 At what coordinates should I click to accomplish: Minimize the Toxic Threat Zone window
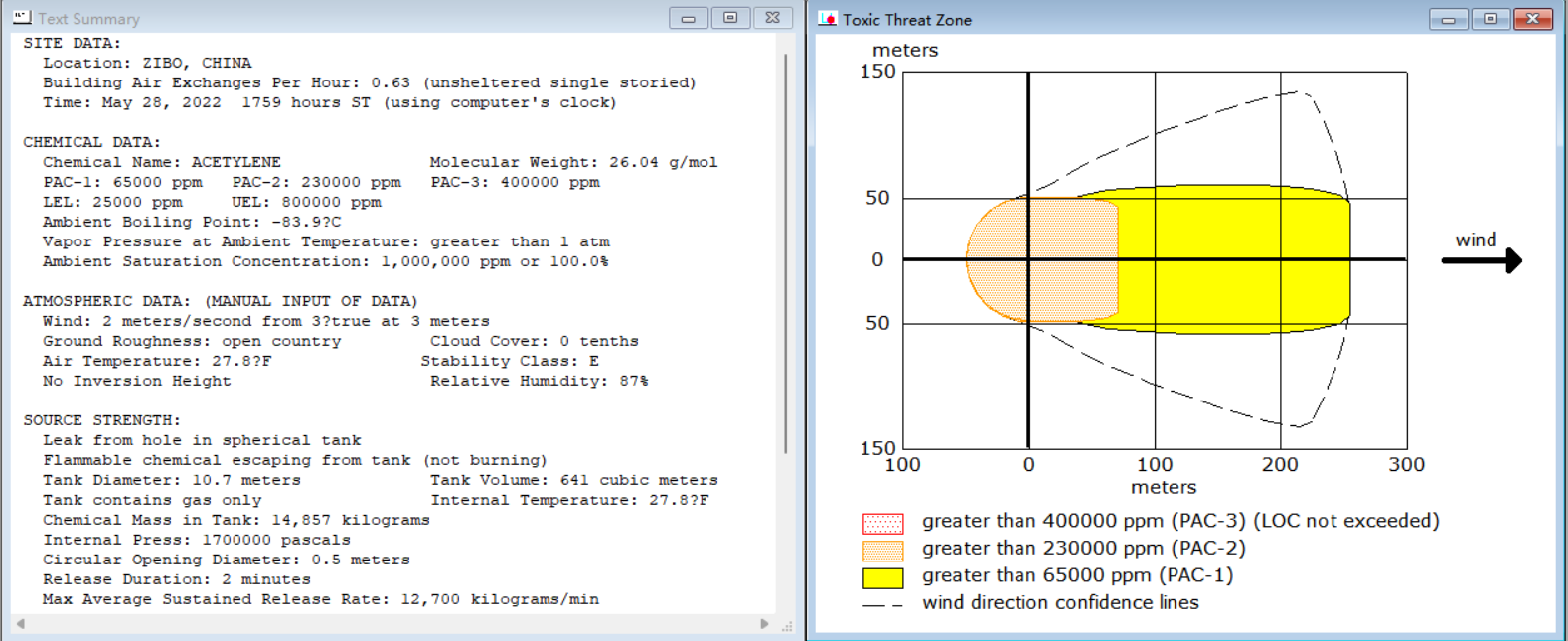click(1449, 19)
